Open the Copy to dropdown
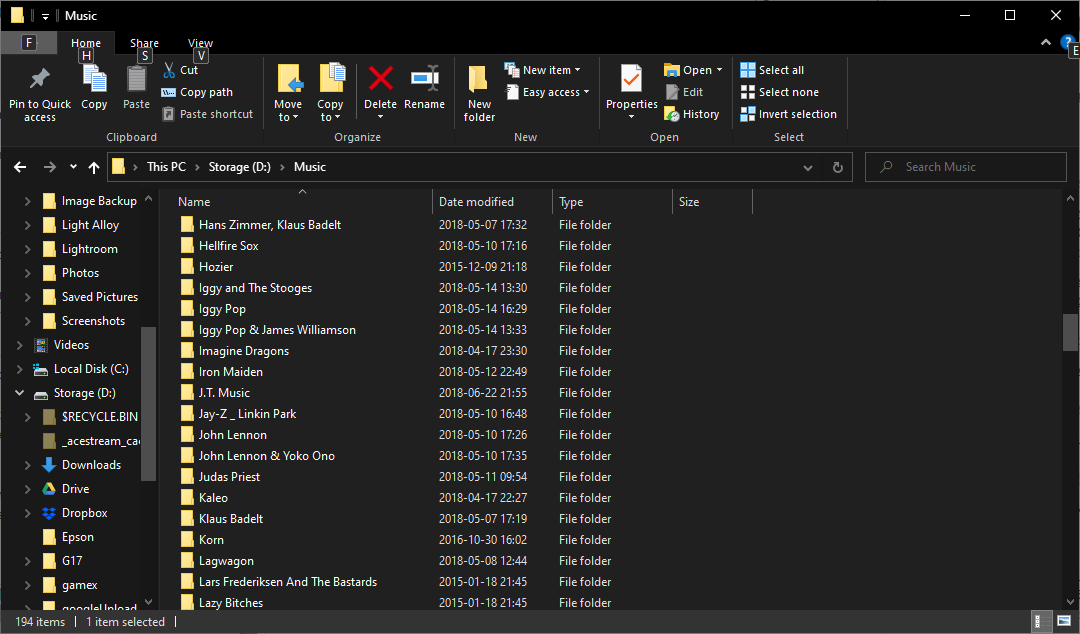This screenshot has height=634, width=1080. click(330, 110)
